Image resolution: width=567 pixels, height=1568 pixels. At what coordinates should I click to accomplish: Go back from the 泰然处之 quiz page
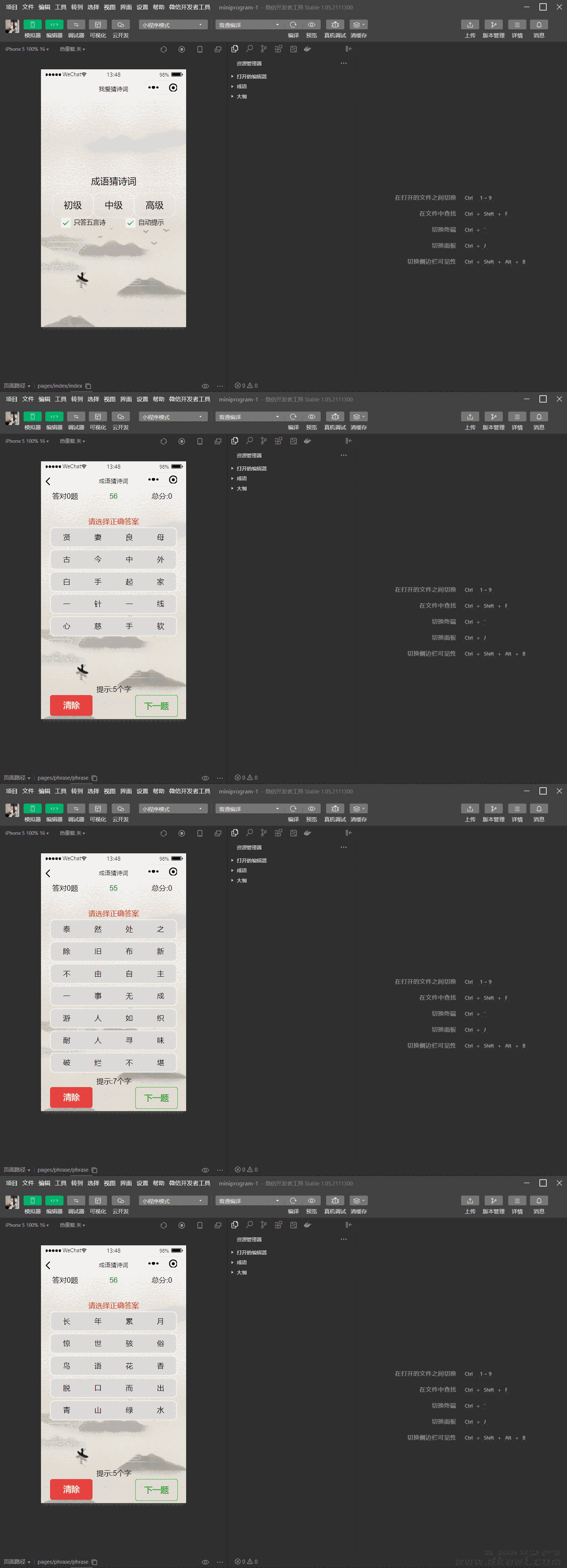click(x=48, y=873)
